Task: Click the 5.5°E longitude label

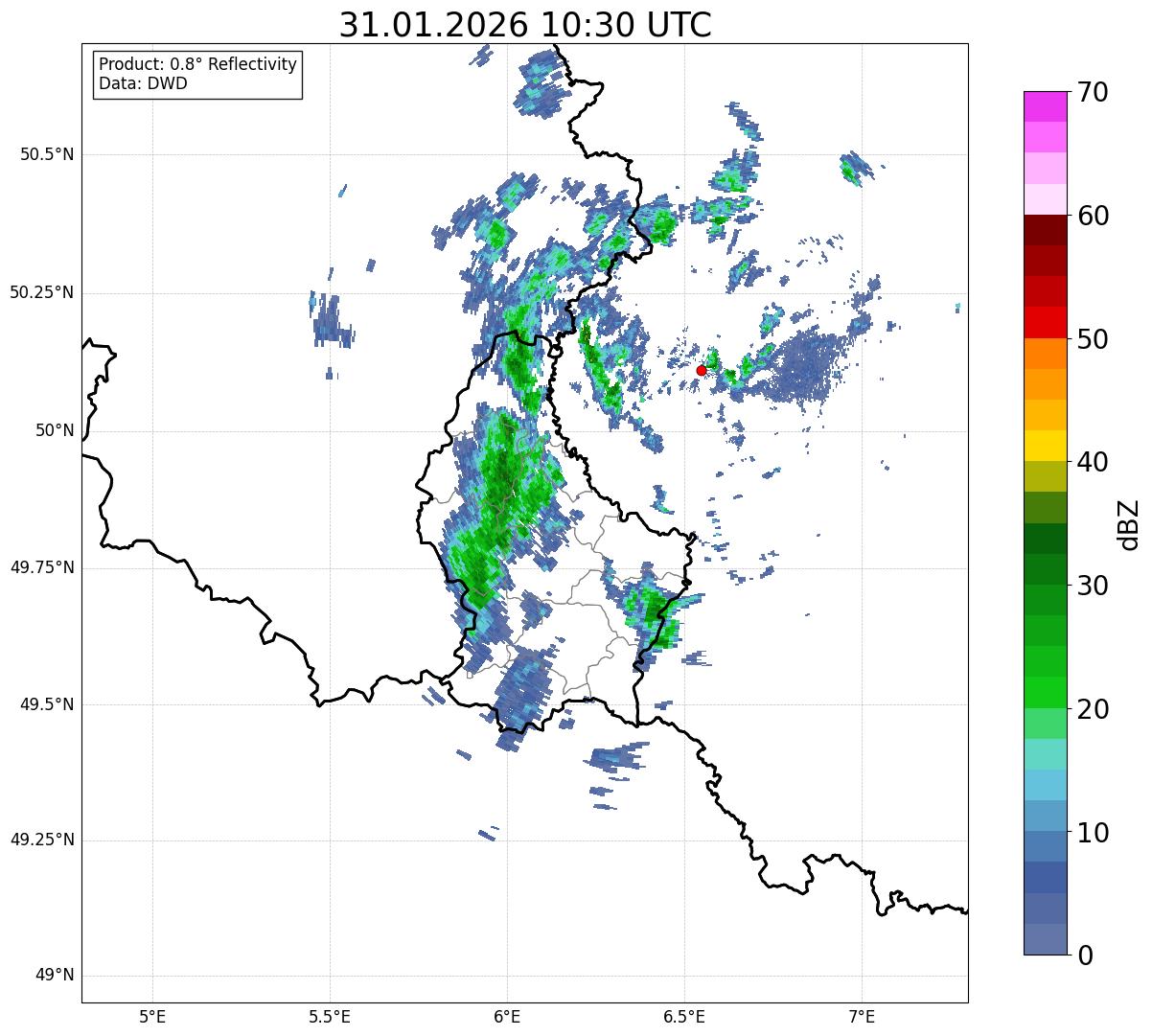Action: (x=330, y=1017)
